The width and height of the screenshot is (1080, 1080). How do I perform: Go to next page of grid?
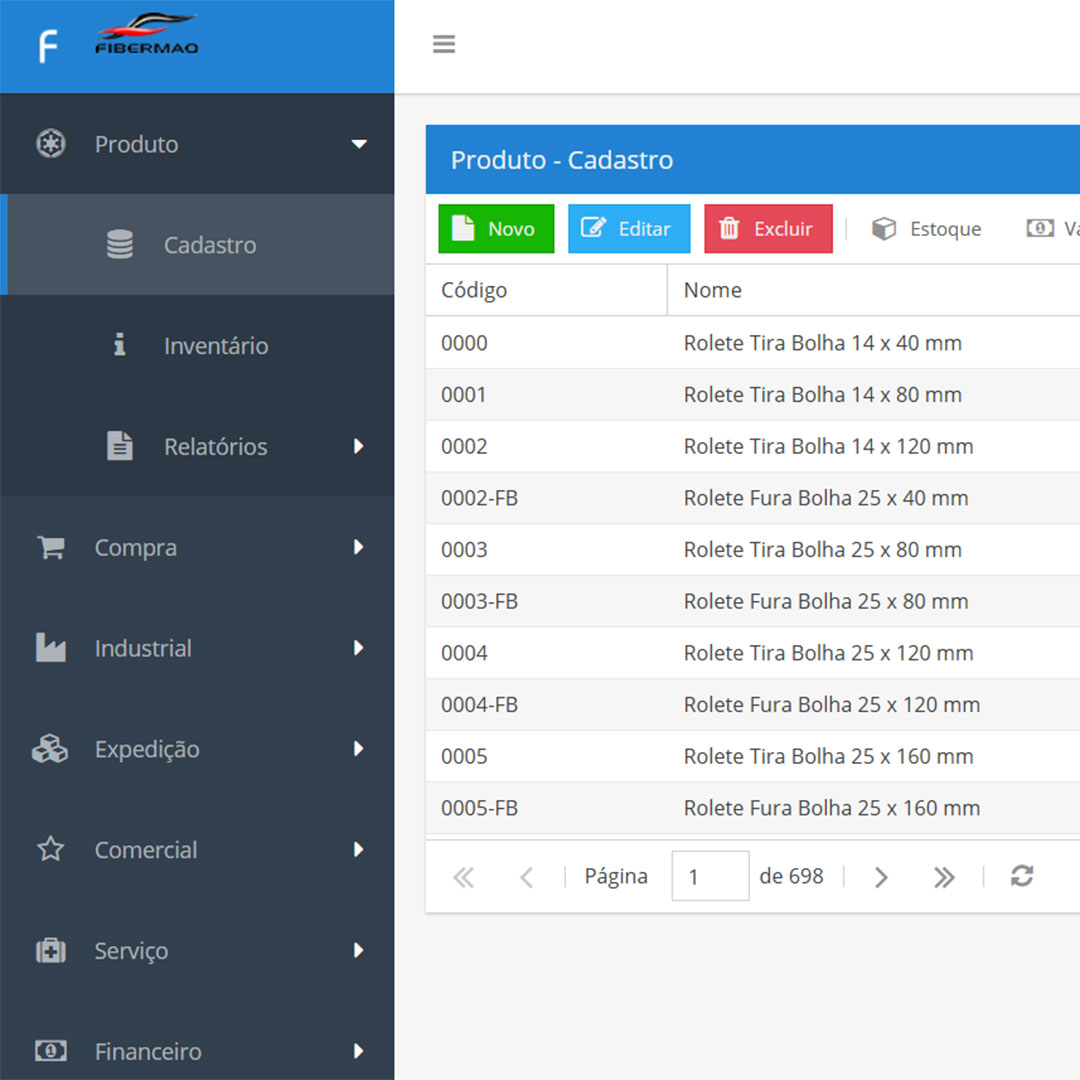(x=881, y=877)
